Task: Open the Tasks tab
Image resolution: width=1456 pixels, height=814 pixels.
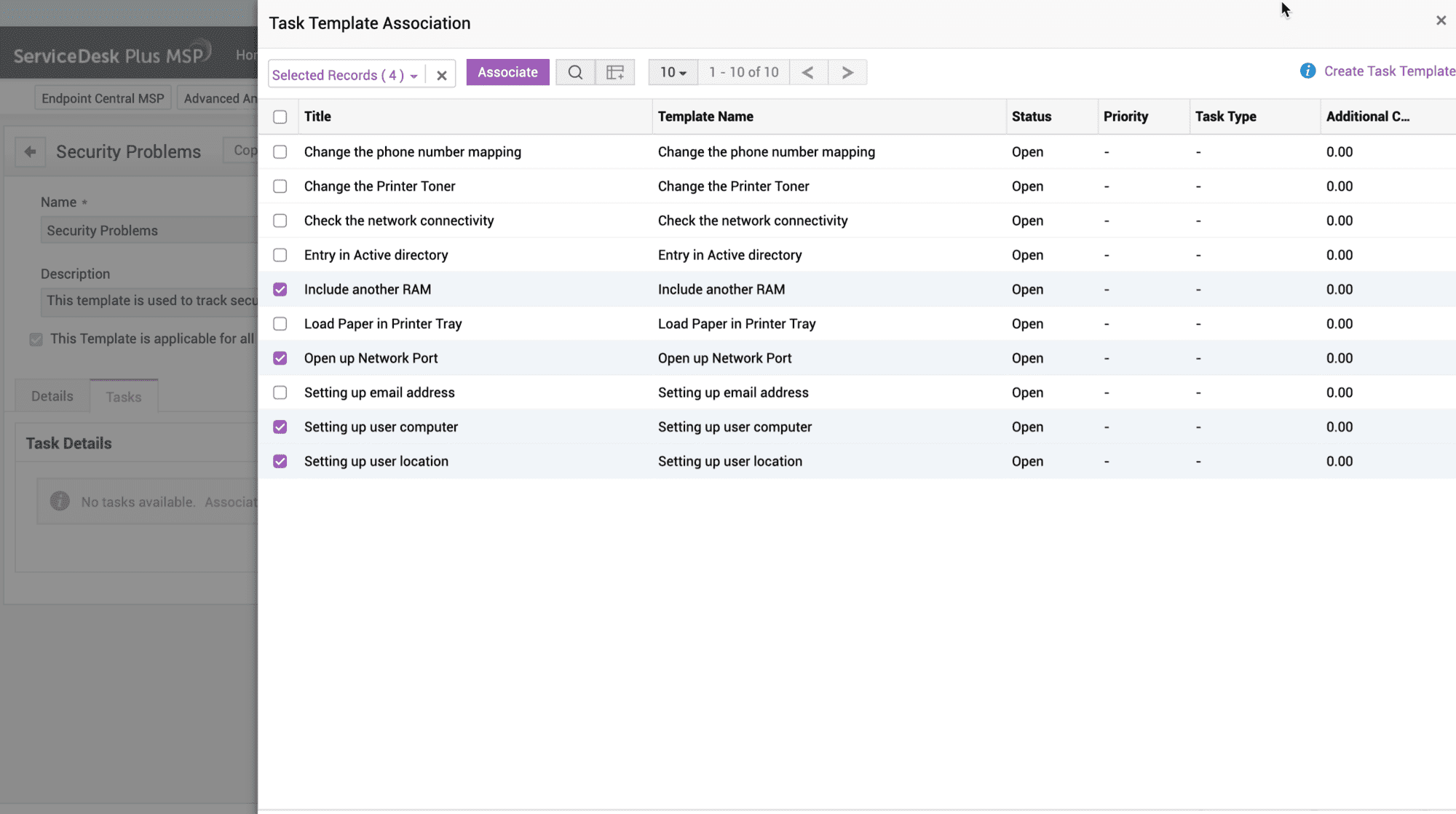Action: tap(123, 397)
